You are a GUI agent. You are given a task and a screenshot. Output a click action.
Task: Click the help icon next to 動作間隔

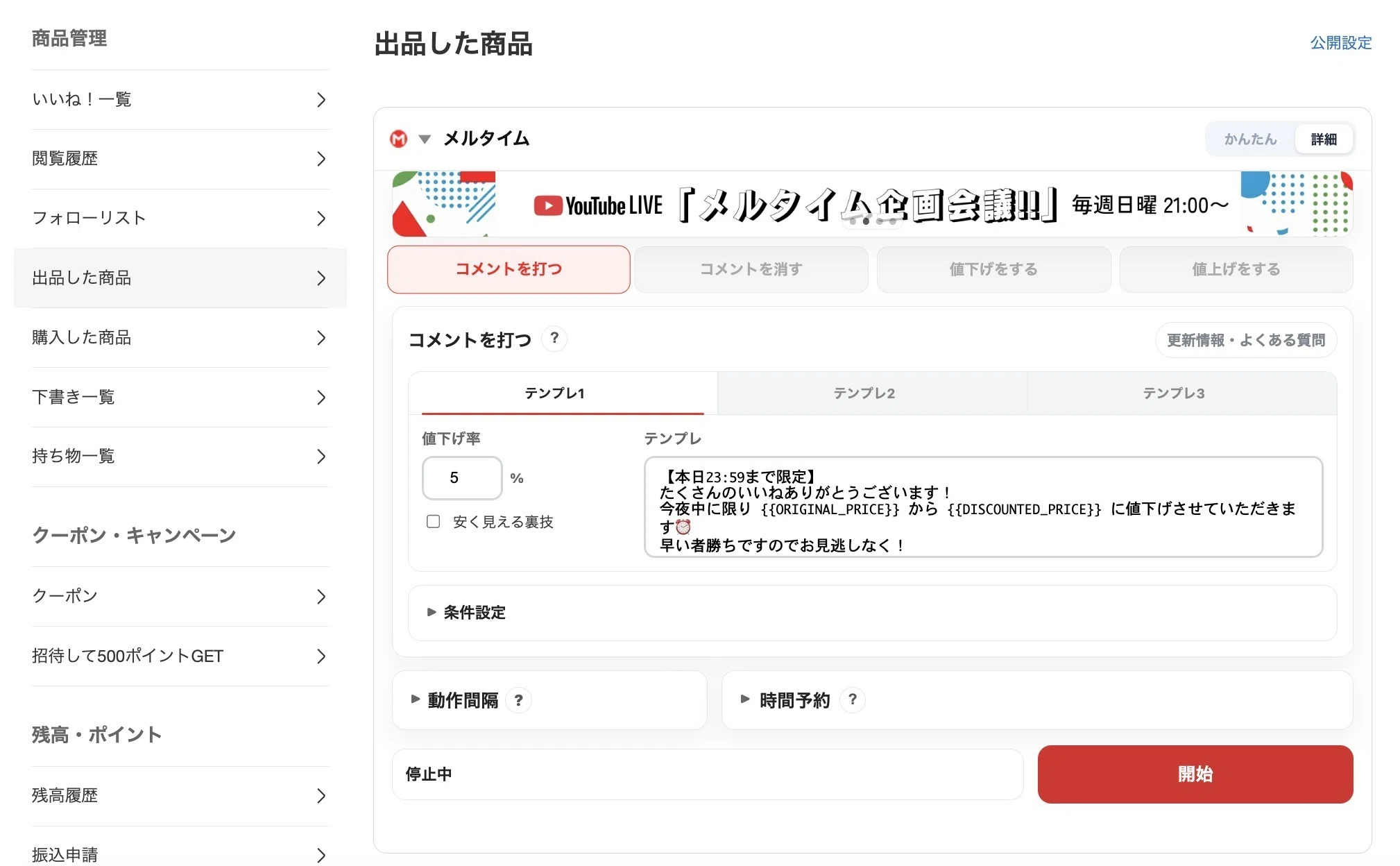pyautogui.click(x=518, y=700)
